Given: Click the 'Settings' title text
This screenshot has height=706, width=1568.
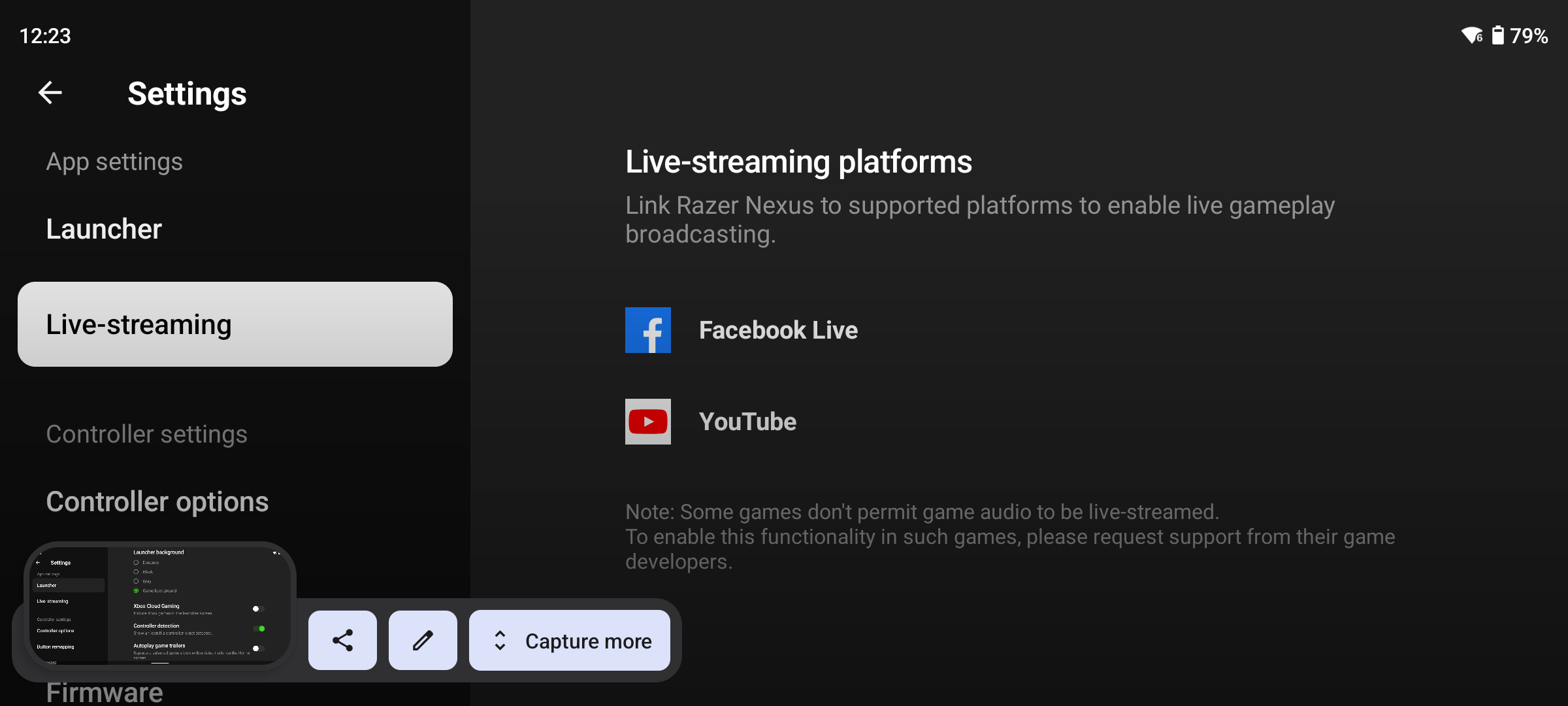Looking at the screenshot, I should point(187,93).
